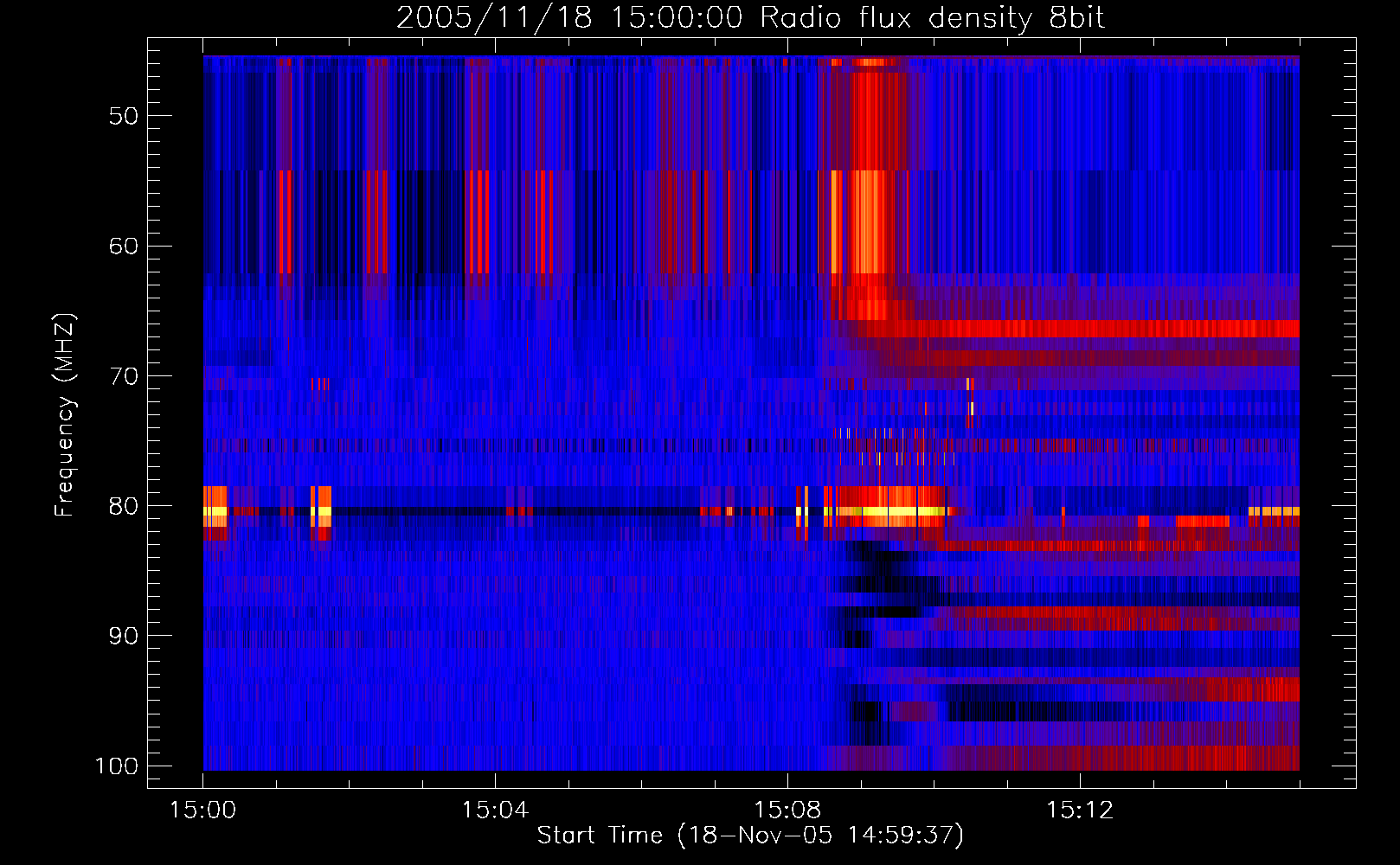1400x865 pixels.
Task: Click the 100 frequency tick label
Action: pyautogui.click(x=117, y=766)
